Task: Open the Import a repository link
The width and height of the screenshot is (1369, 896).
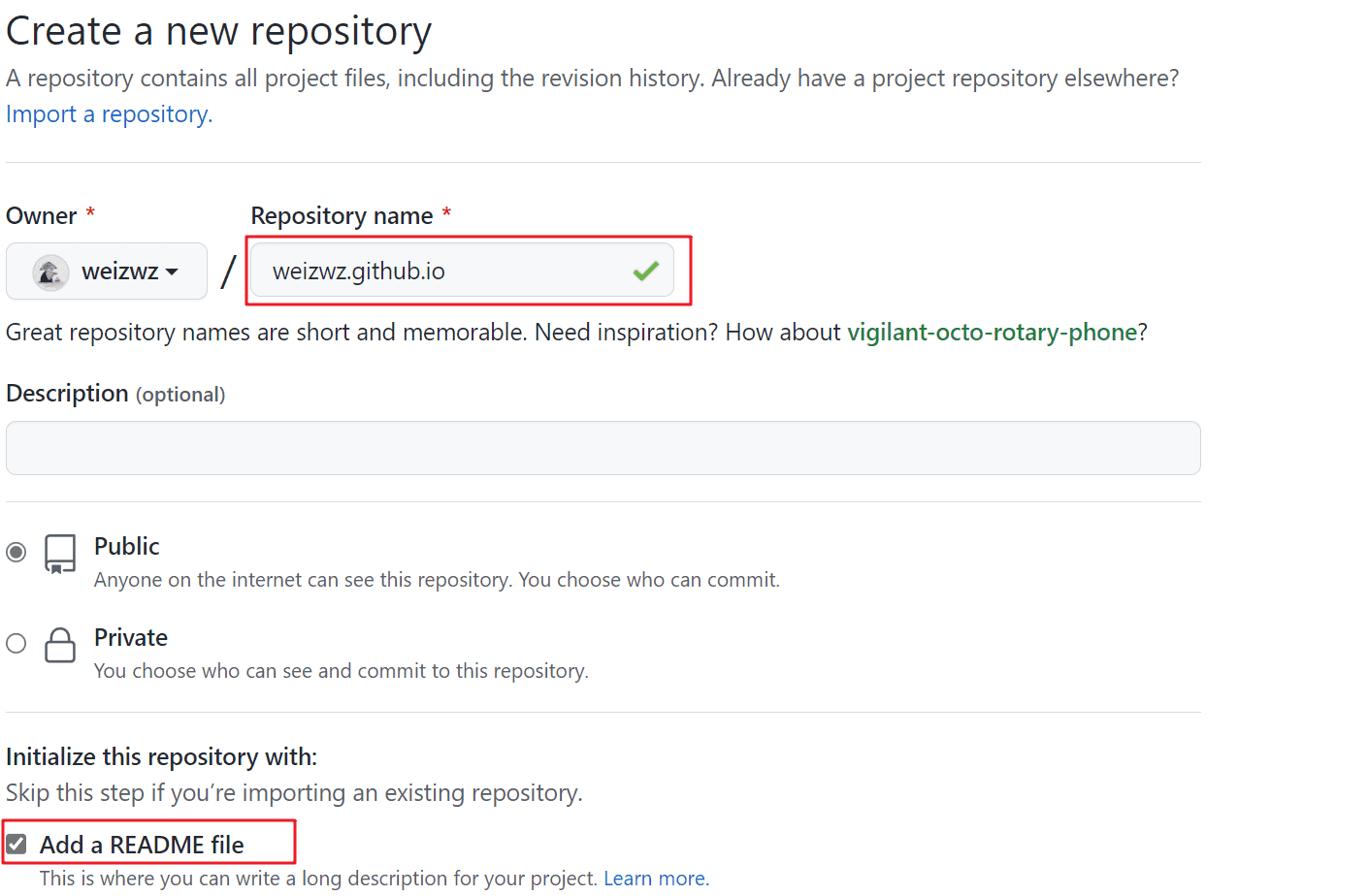Action: (109, 114)
